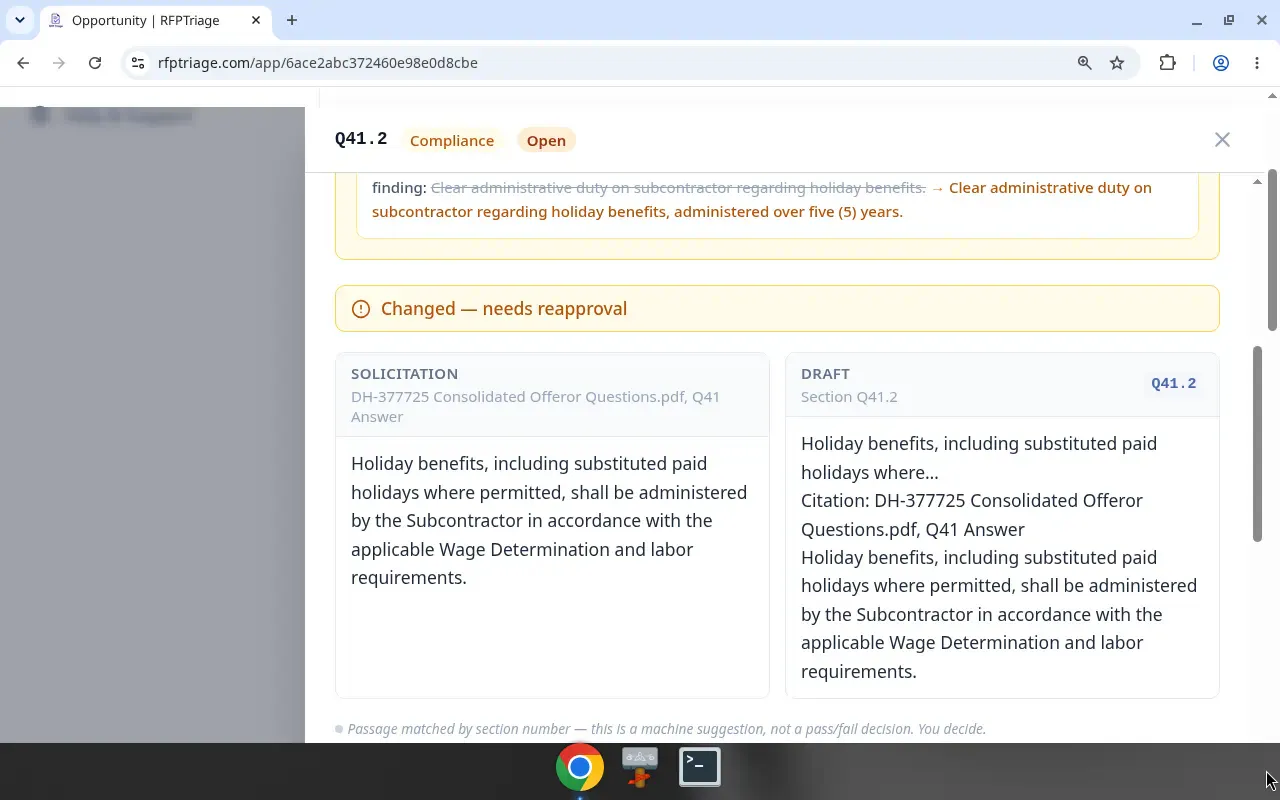Click the struck-through original finding text

coord(678,188)
